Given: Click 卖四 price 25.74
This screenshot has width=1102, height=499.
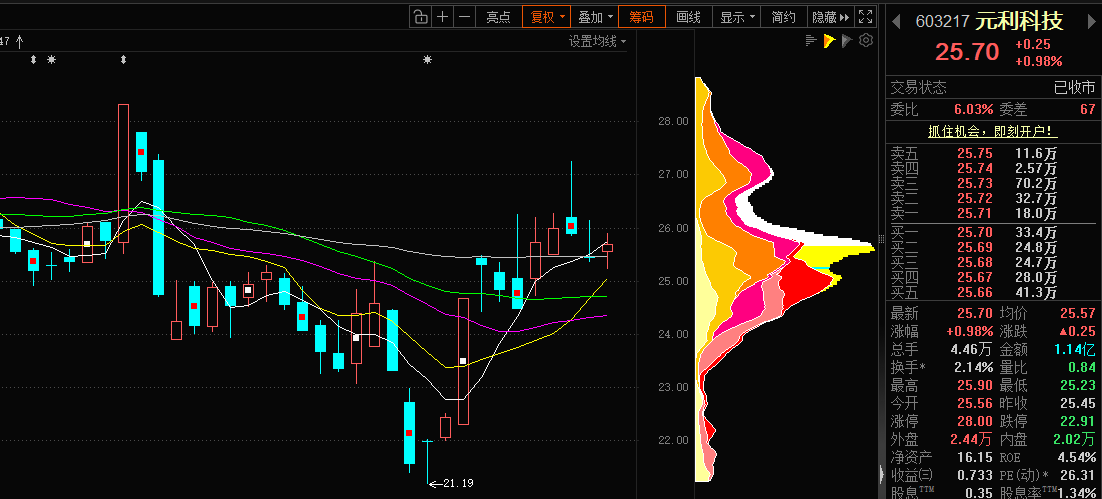Looking at the screenshot, I should pos(973,168).
